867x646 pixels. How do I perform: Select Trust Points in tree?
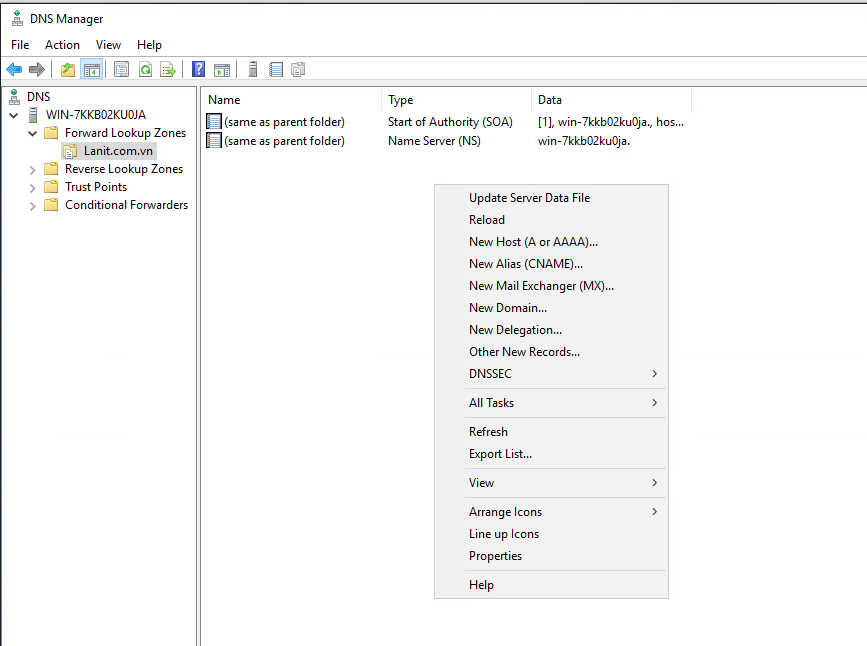pyautogui.click(x=96, y=187)
